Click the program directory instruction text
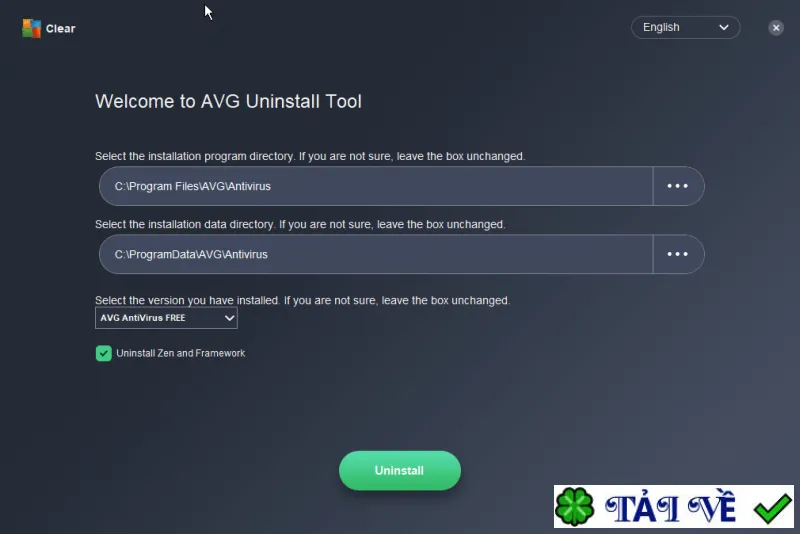This screenshot has width=800, height=534. tap(310, 156)
